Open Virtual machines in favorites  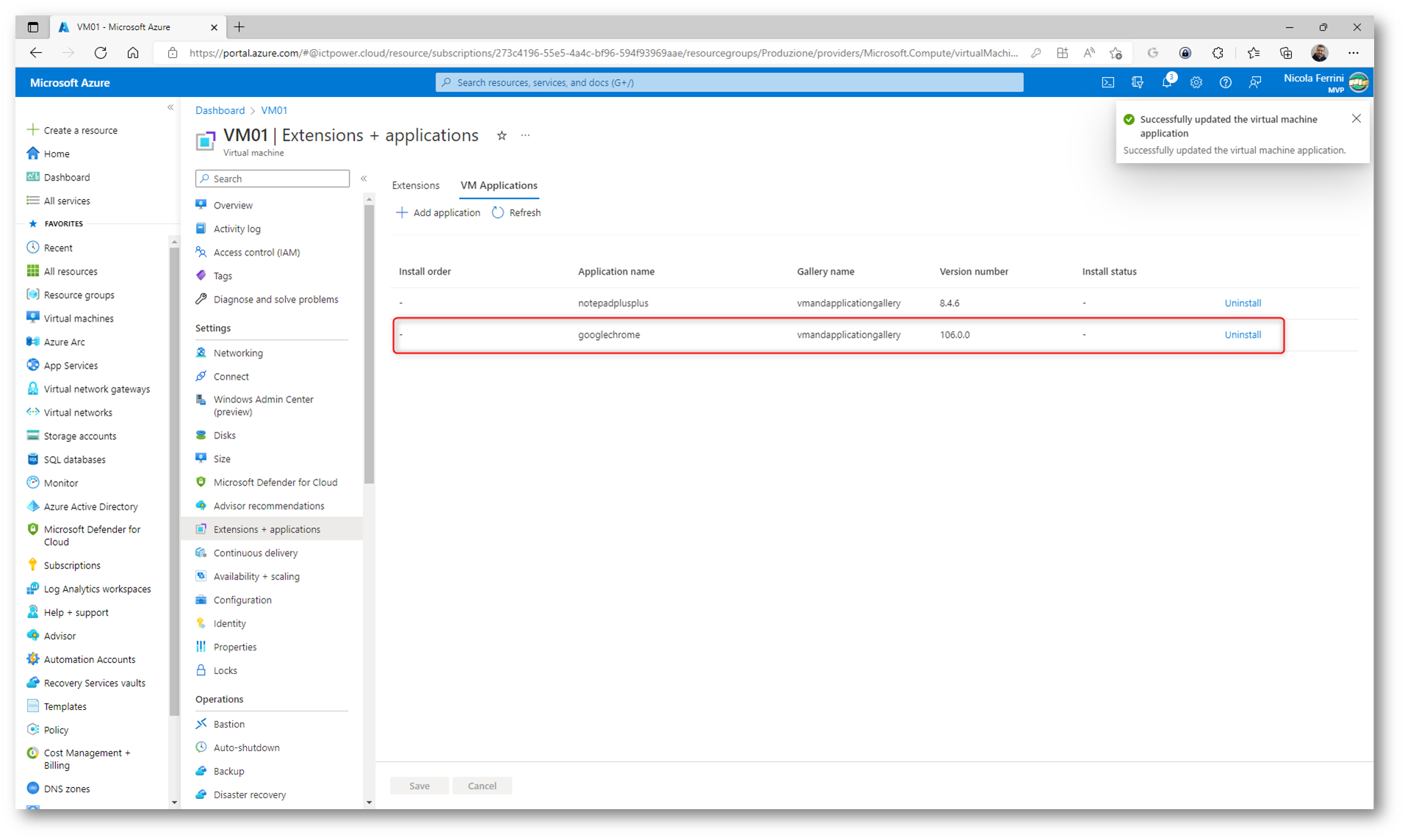pyautogui.click(x=70, y=319)
